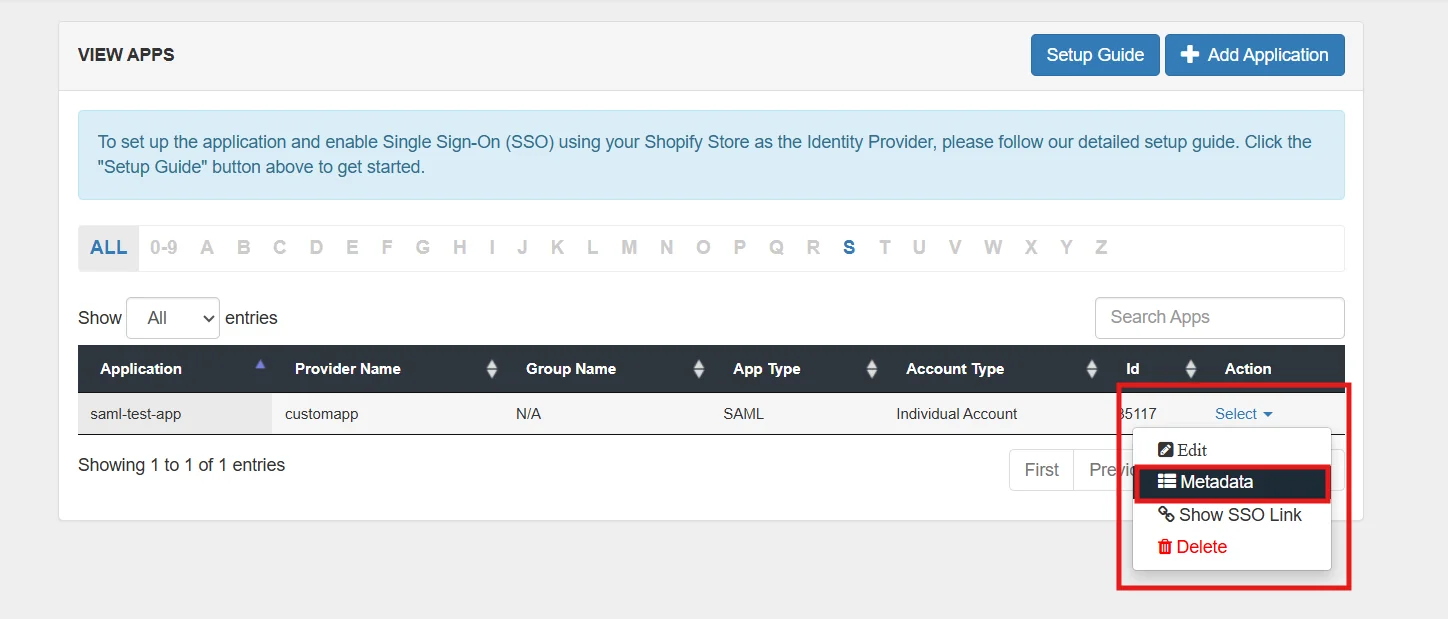Filter apps by letter T
Screen dimensions: 1448x619
pos(884,247)
